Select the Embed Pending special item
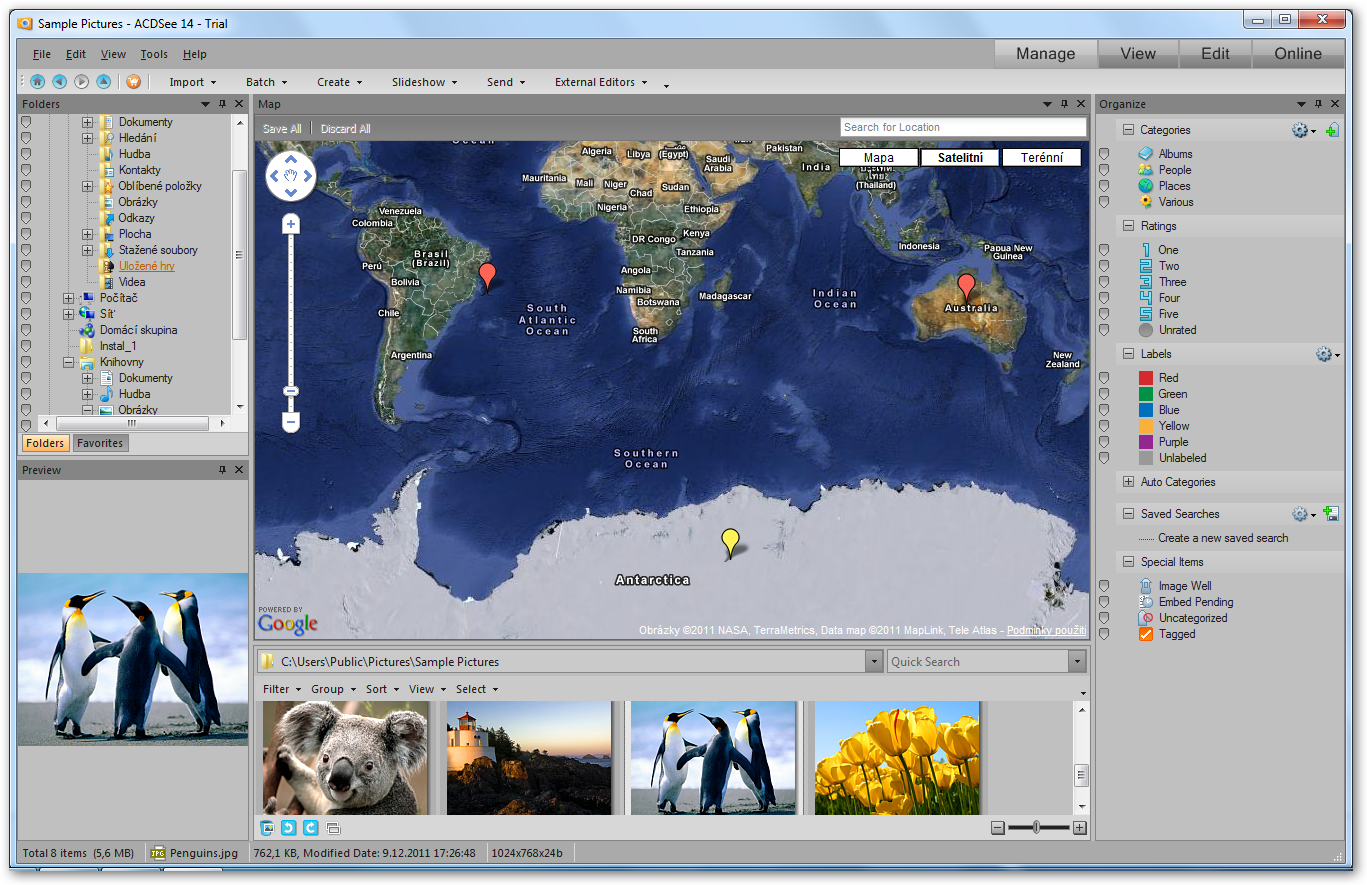Viewport: 1367px width, 885px height. pyautogui.click(x=1186, y=602)
